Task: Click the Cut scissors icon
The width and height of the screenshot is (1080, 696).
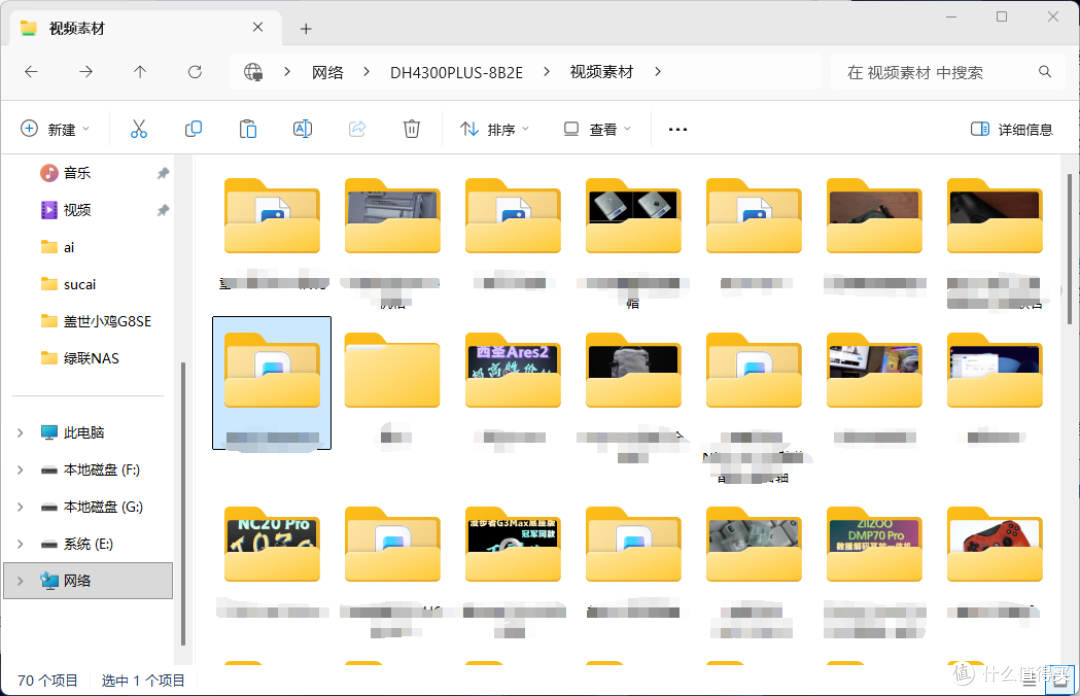Action: click(x=138, y=129)
